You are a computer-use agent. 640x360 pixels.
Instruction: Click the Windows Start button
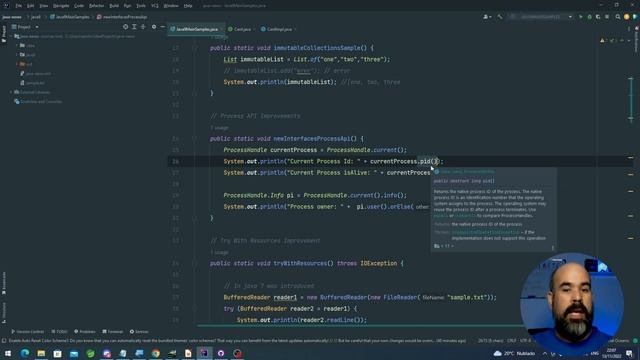point(8,353)
